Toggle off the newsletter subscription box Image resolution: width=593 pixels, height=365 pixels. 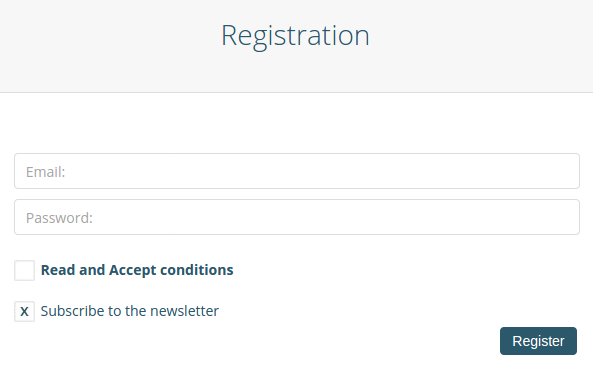pos(25,311)
